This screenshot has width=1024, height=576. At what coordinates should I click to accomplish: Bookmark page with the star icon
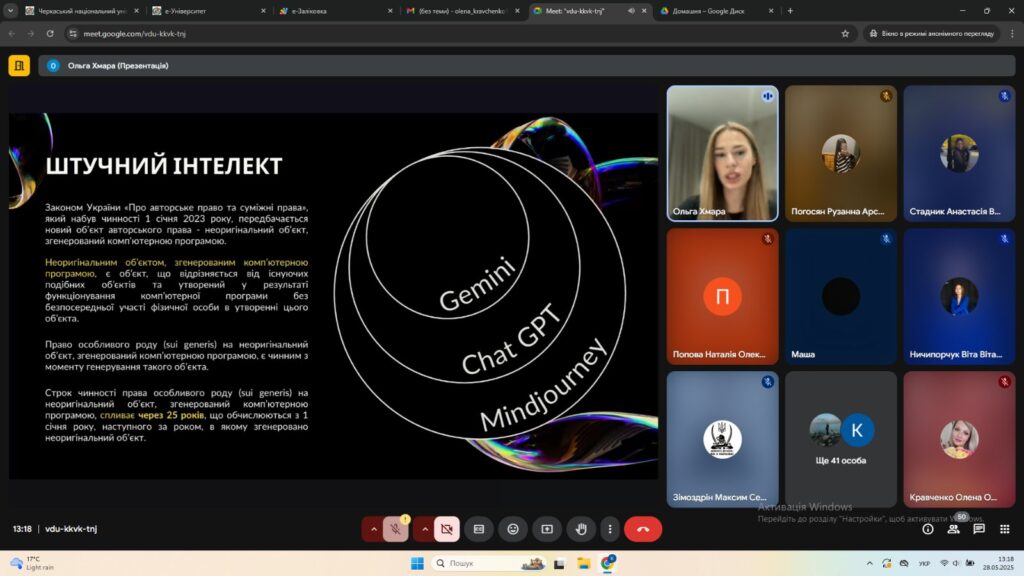pos(845,33)
